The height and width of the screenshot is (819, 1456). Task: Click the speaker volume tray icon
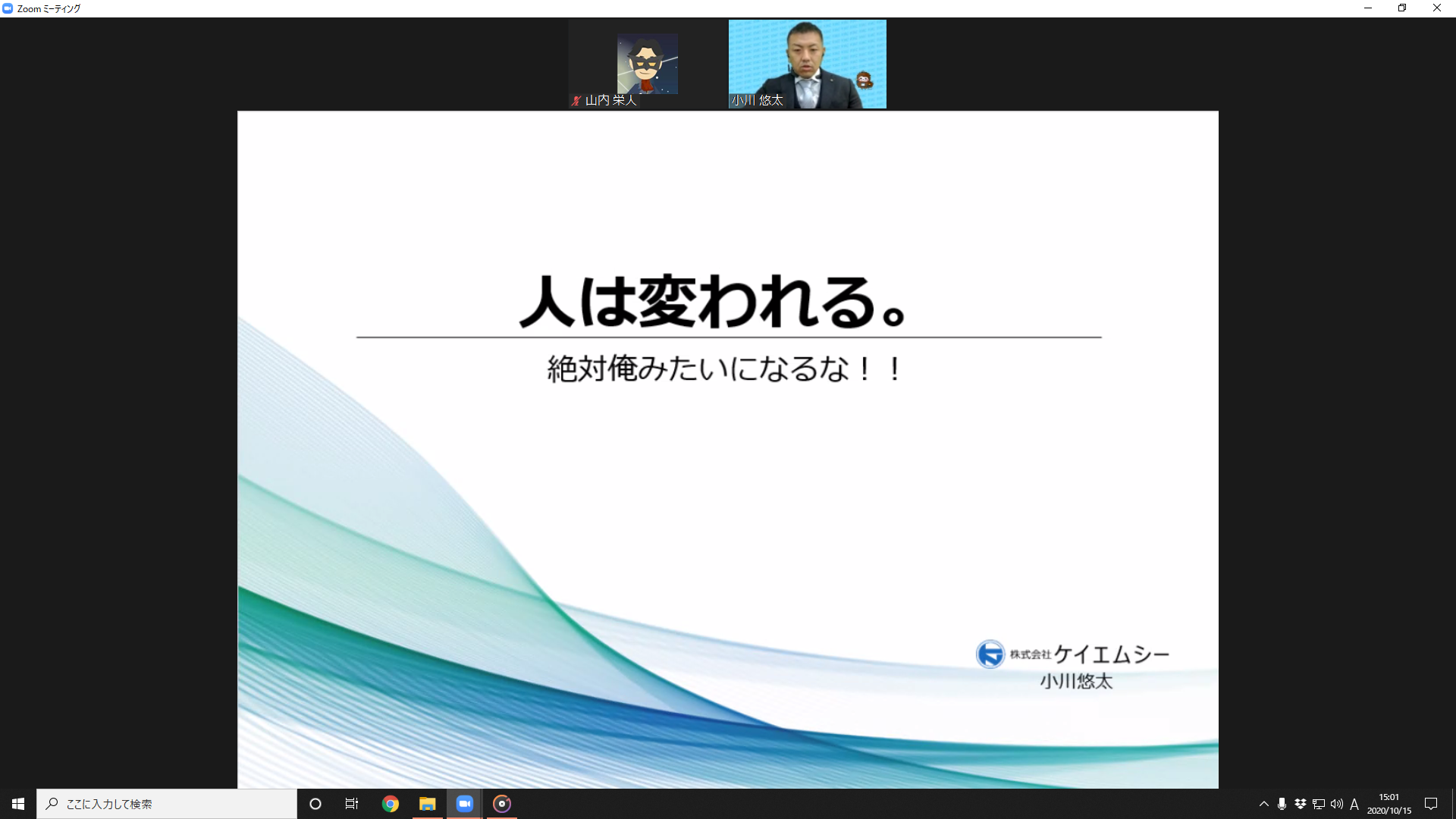click(1337, 804)
